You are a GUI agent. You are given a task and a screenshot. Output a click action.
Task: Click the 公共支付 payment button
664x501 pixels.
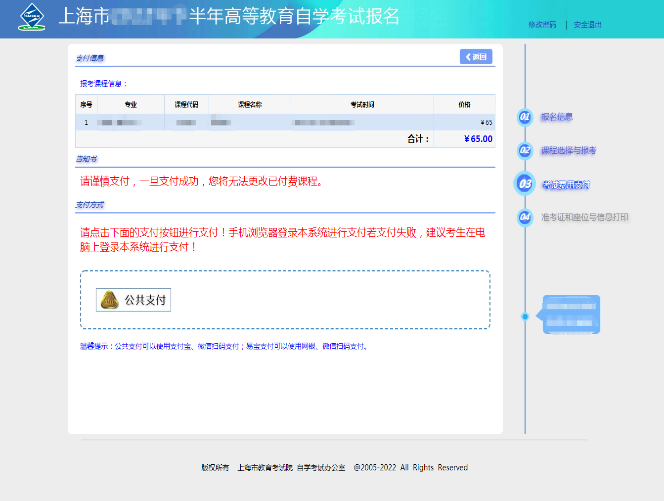133,299
